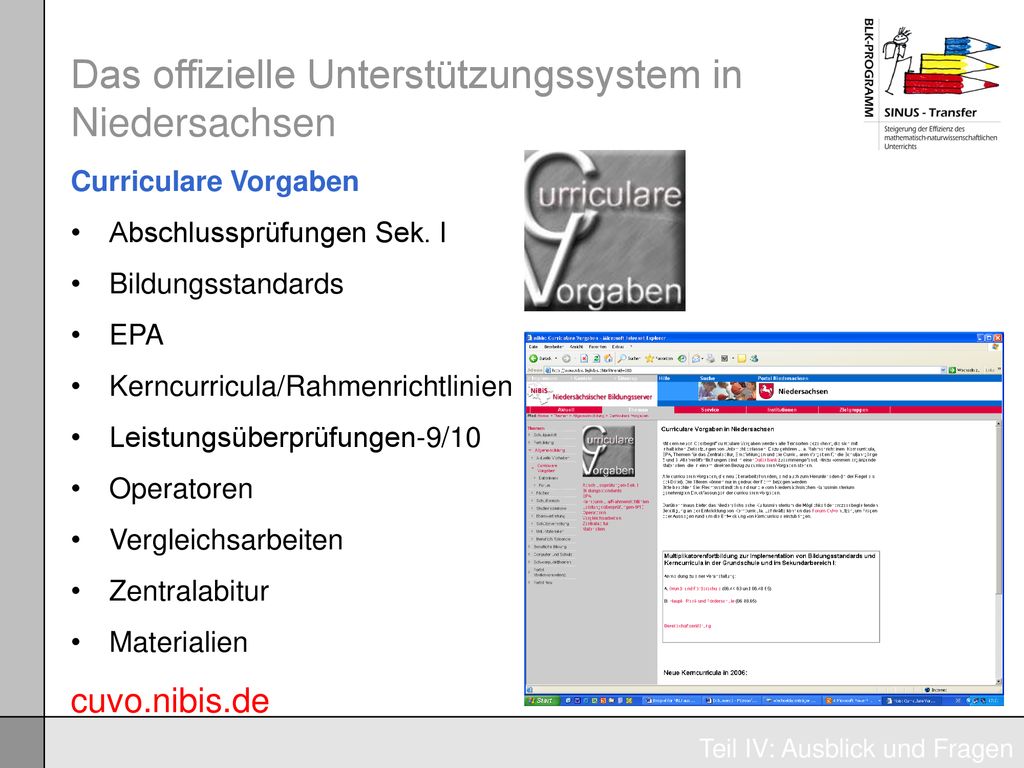This screenshot has width=1024, height=768.
Task: Click the Niedersachsen horse coat of arms
Action: 765,391
